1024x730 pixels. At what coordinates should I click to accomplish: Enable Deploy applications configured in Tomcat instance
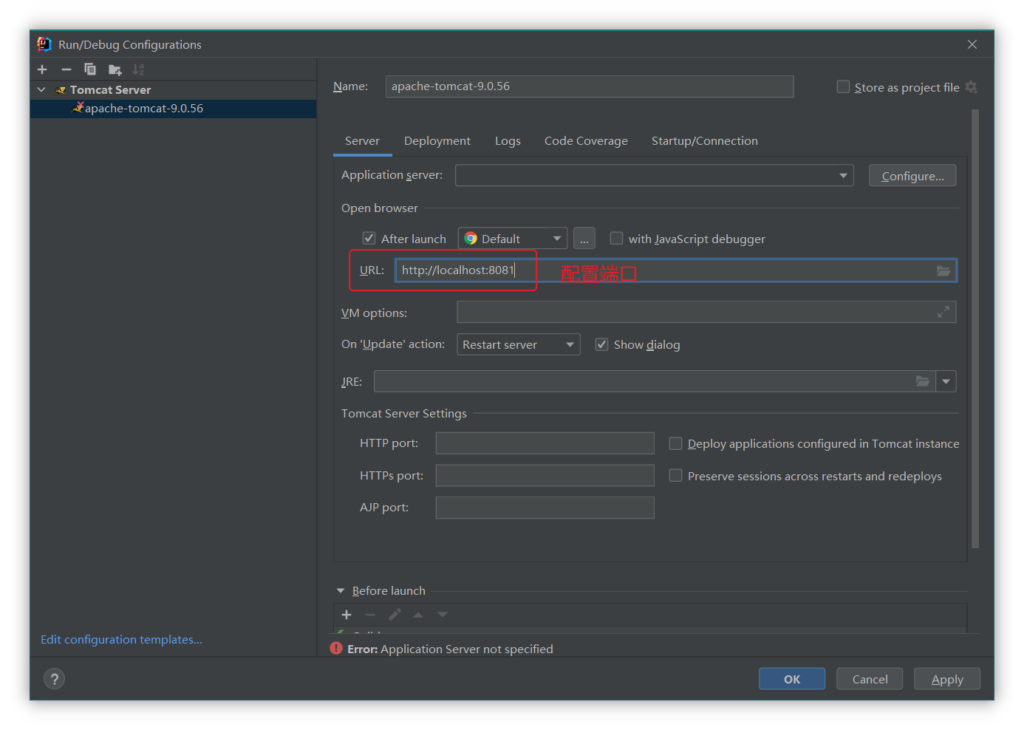675,443
